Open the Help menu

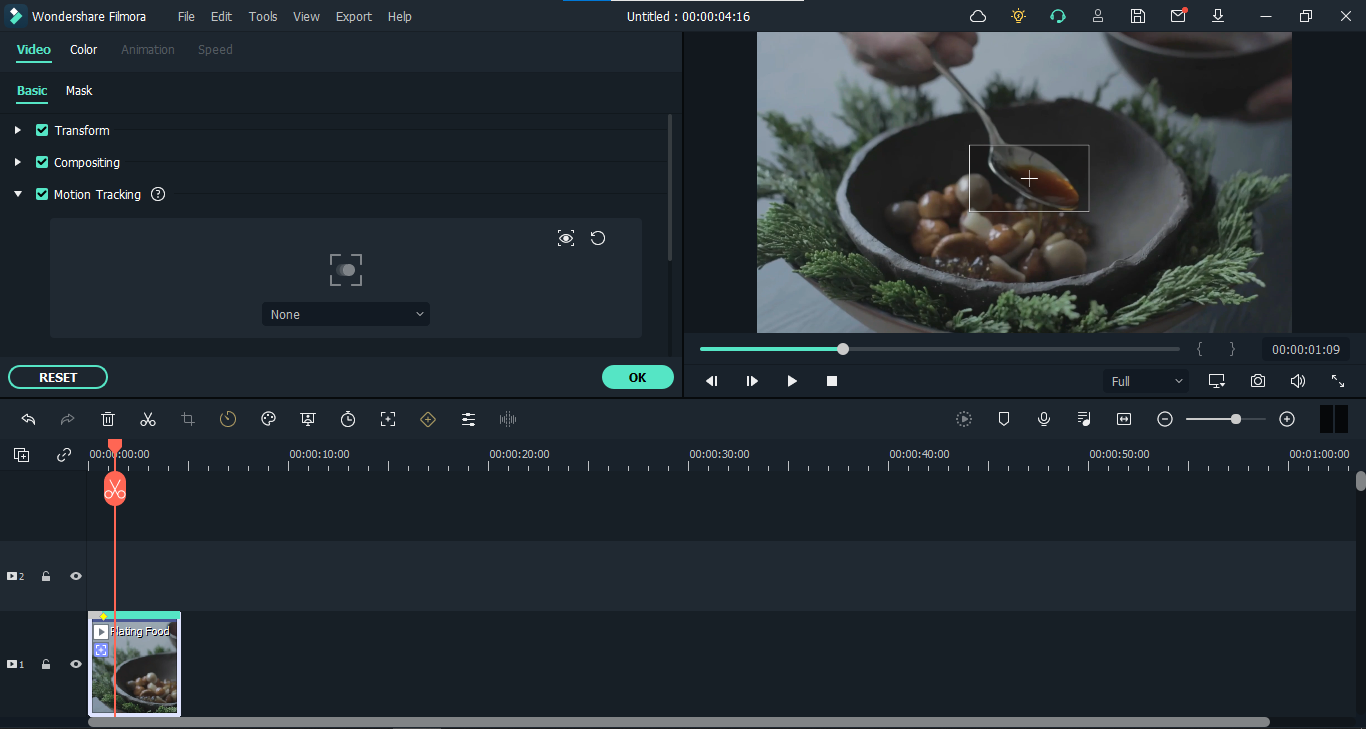[x=400, y=16]
